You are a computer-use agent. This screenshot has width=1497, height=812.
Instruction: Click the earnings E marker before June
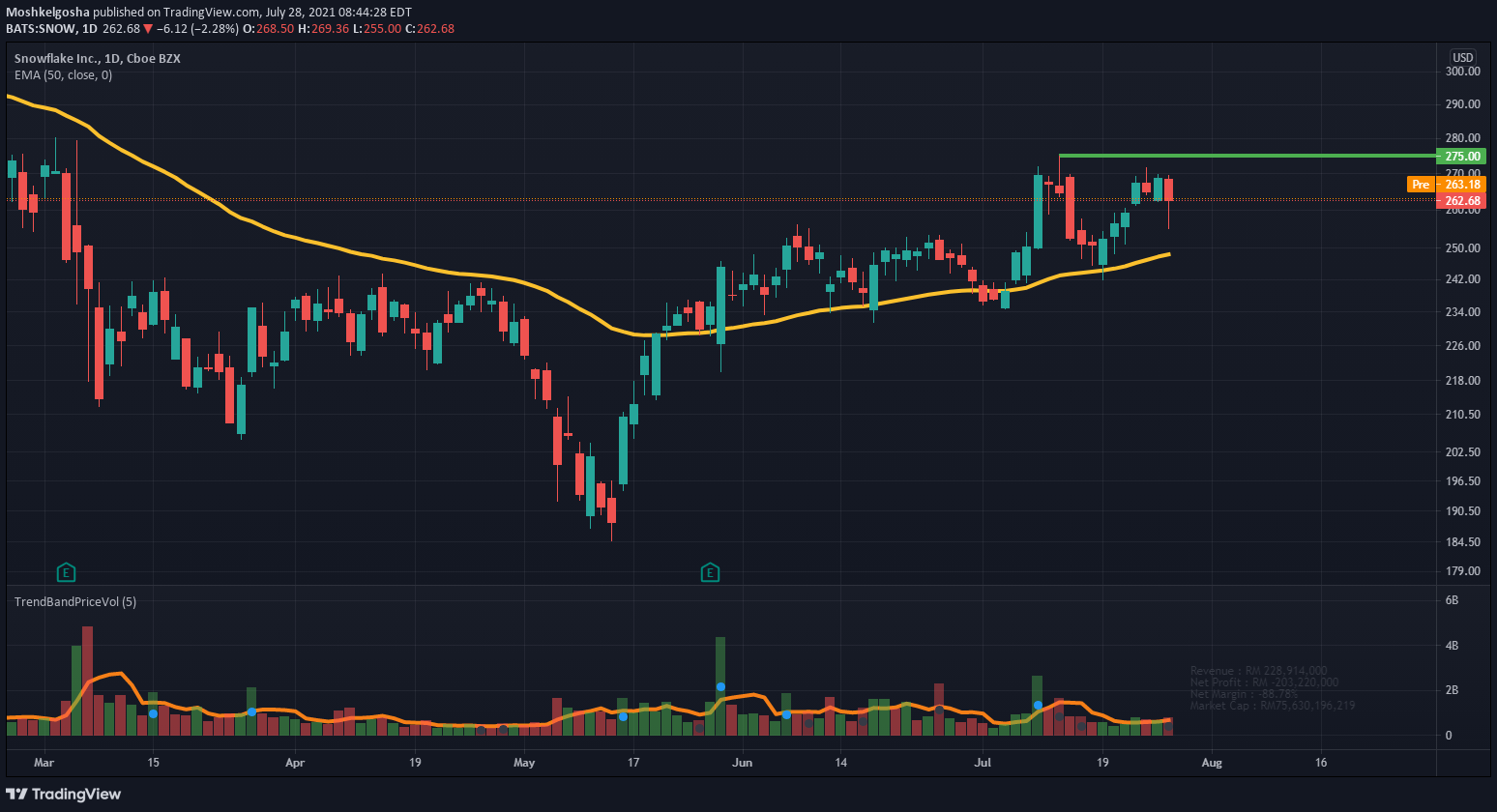(x=710, y=572)
